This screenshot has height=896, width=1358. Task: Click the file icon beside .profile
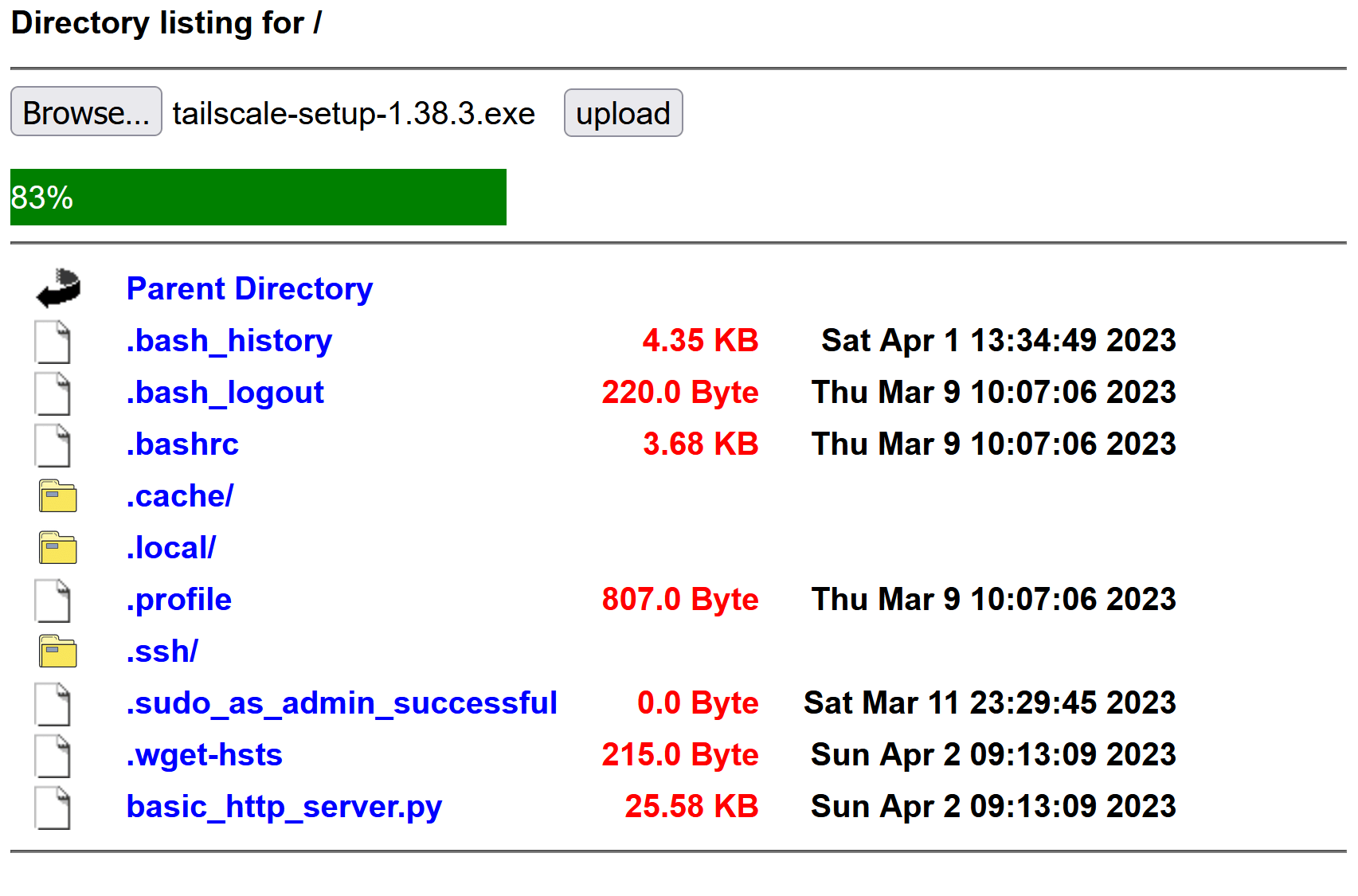[x=53, y=599]
